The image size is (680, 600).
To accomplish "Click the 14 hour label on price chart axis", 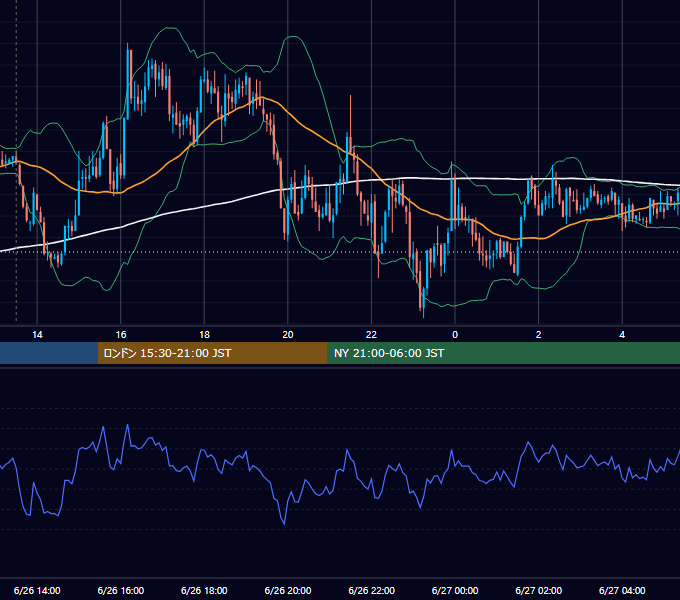I will (37, 334).
